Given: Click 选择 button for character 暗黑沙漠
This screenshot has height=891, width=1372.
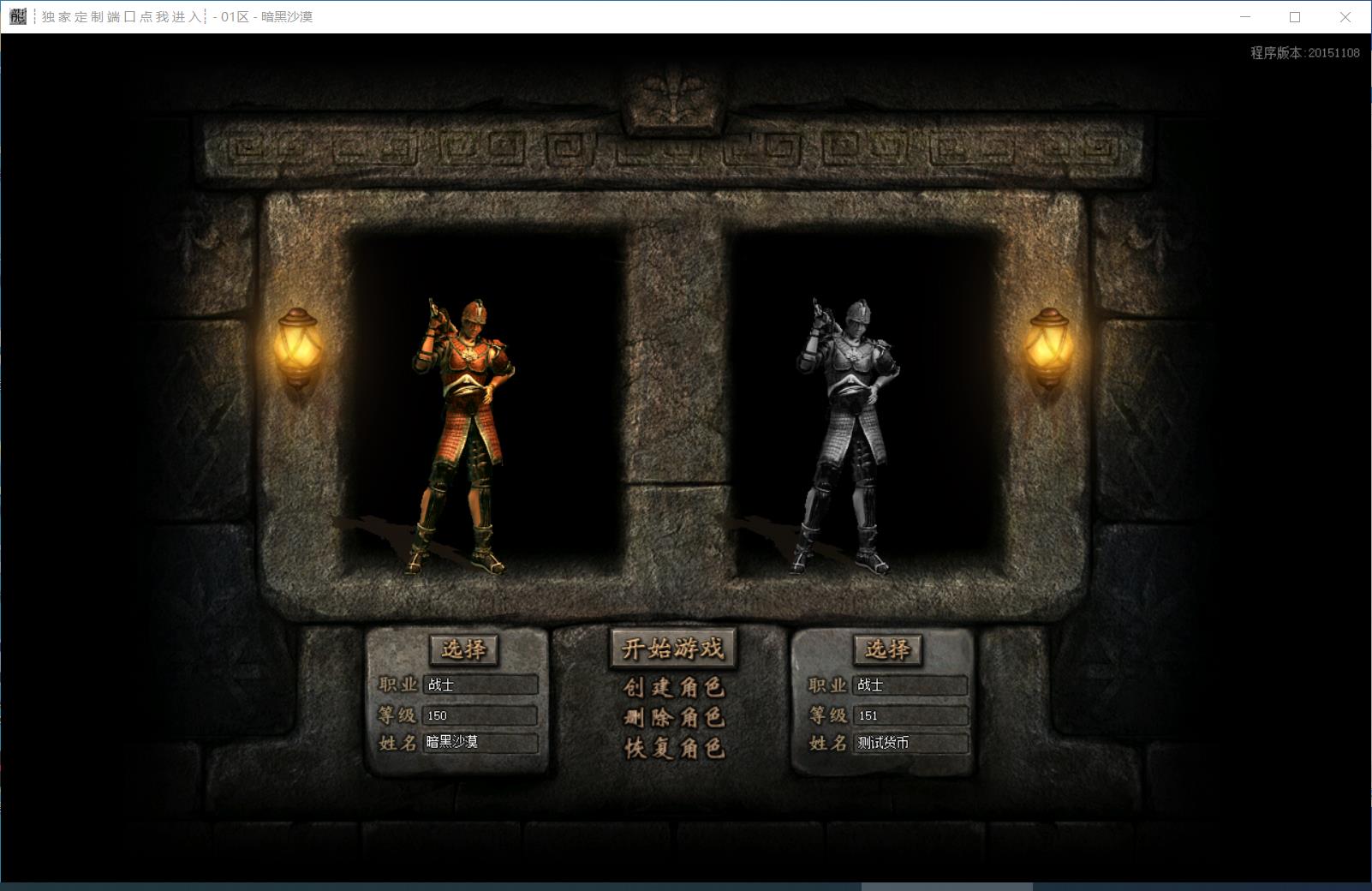Looking at the screenshot, I should pos(463,649).
